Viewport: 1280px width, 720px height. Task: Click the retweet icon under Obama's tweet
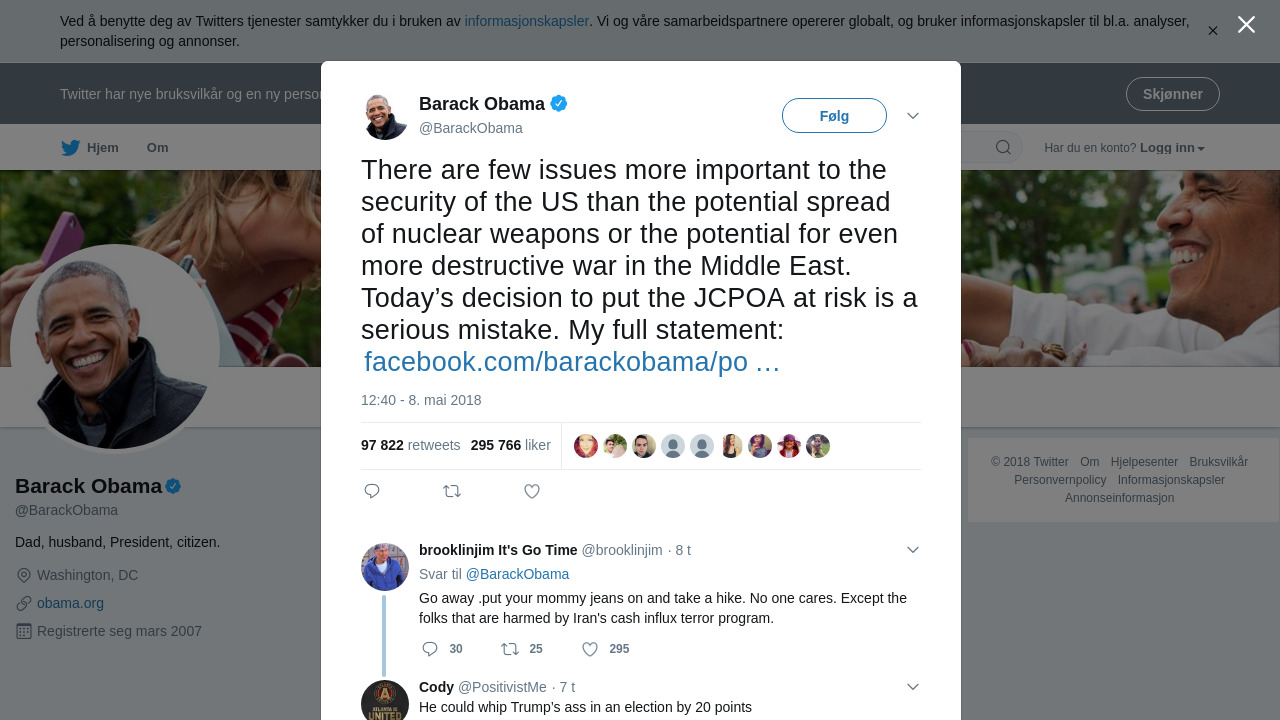point(452,491)
